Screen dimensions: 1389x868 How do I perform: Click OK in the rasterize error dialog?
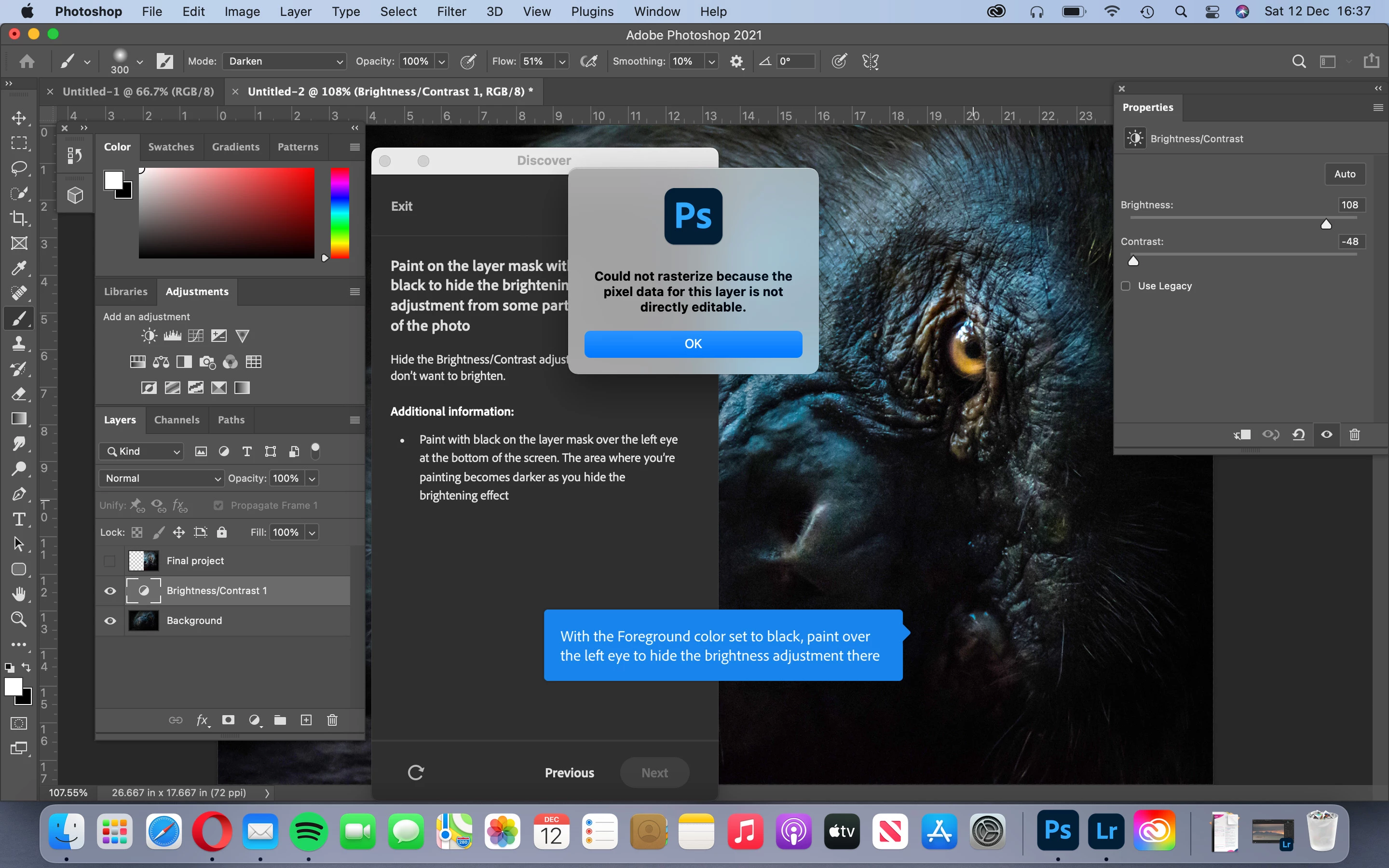coord(693,344)
